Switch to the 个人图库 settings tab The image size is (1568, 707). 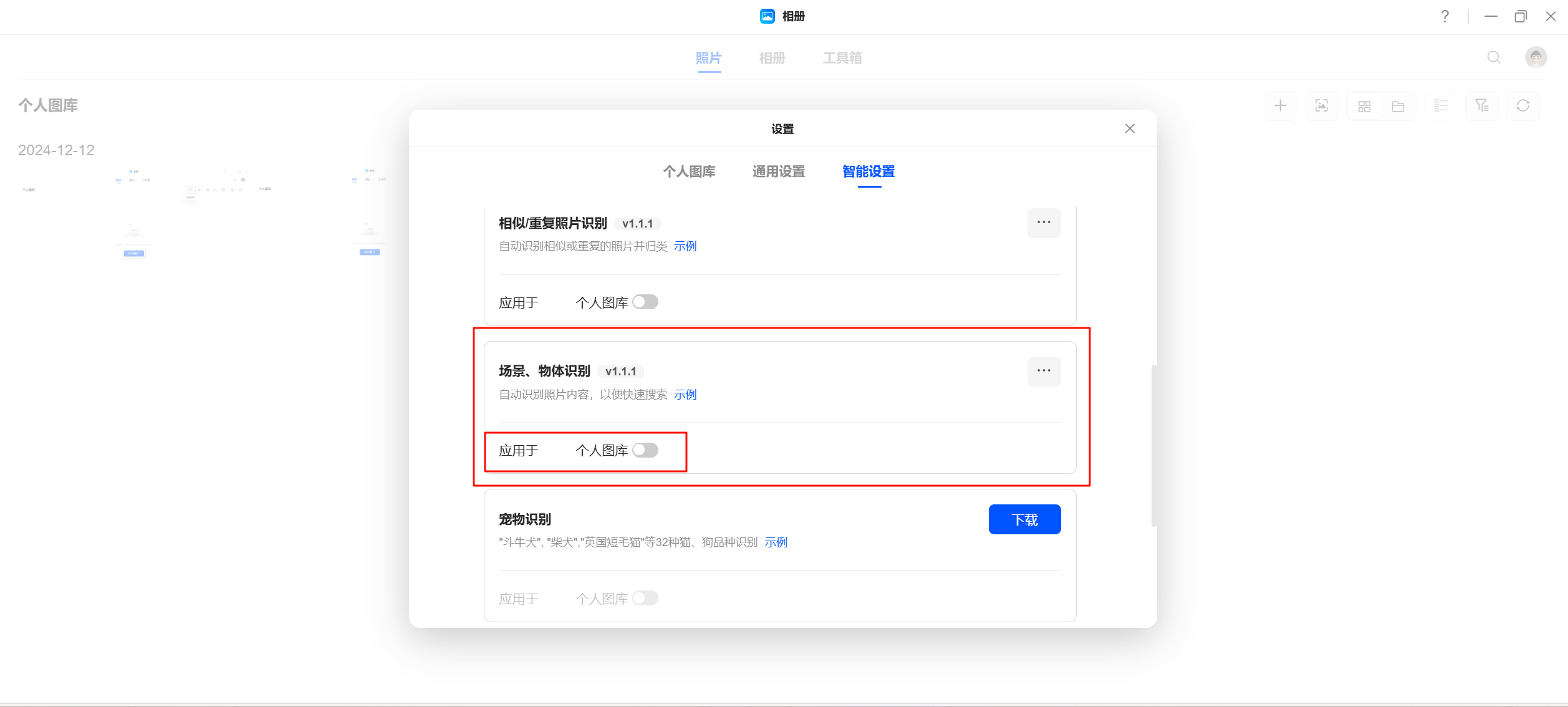pyautogui.click(x=689, y=171)
